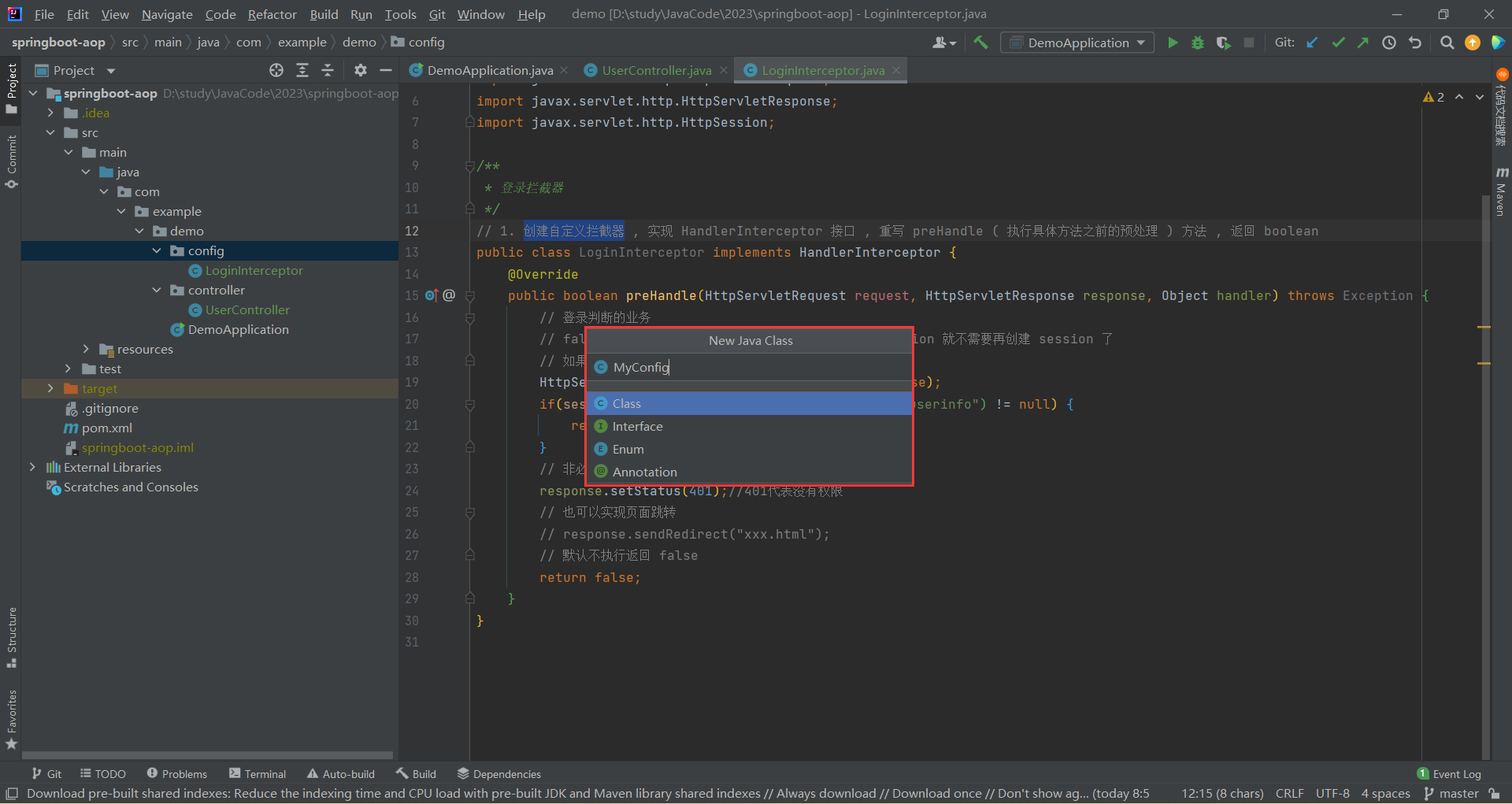Click the IDE update orange arrow icon
Screen dimensions: 1512x804
[1473, 43]
